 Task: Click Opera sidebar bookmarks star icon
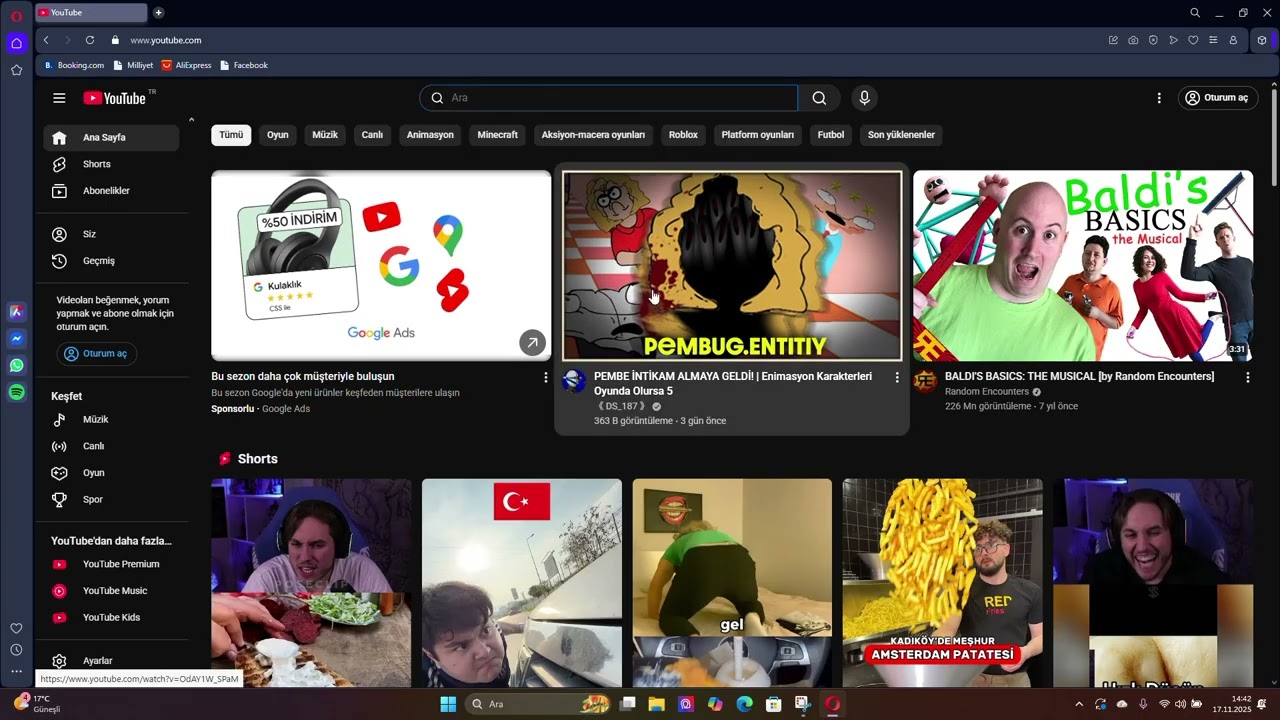17,70
